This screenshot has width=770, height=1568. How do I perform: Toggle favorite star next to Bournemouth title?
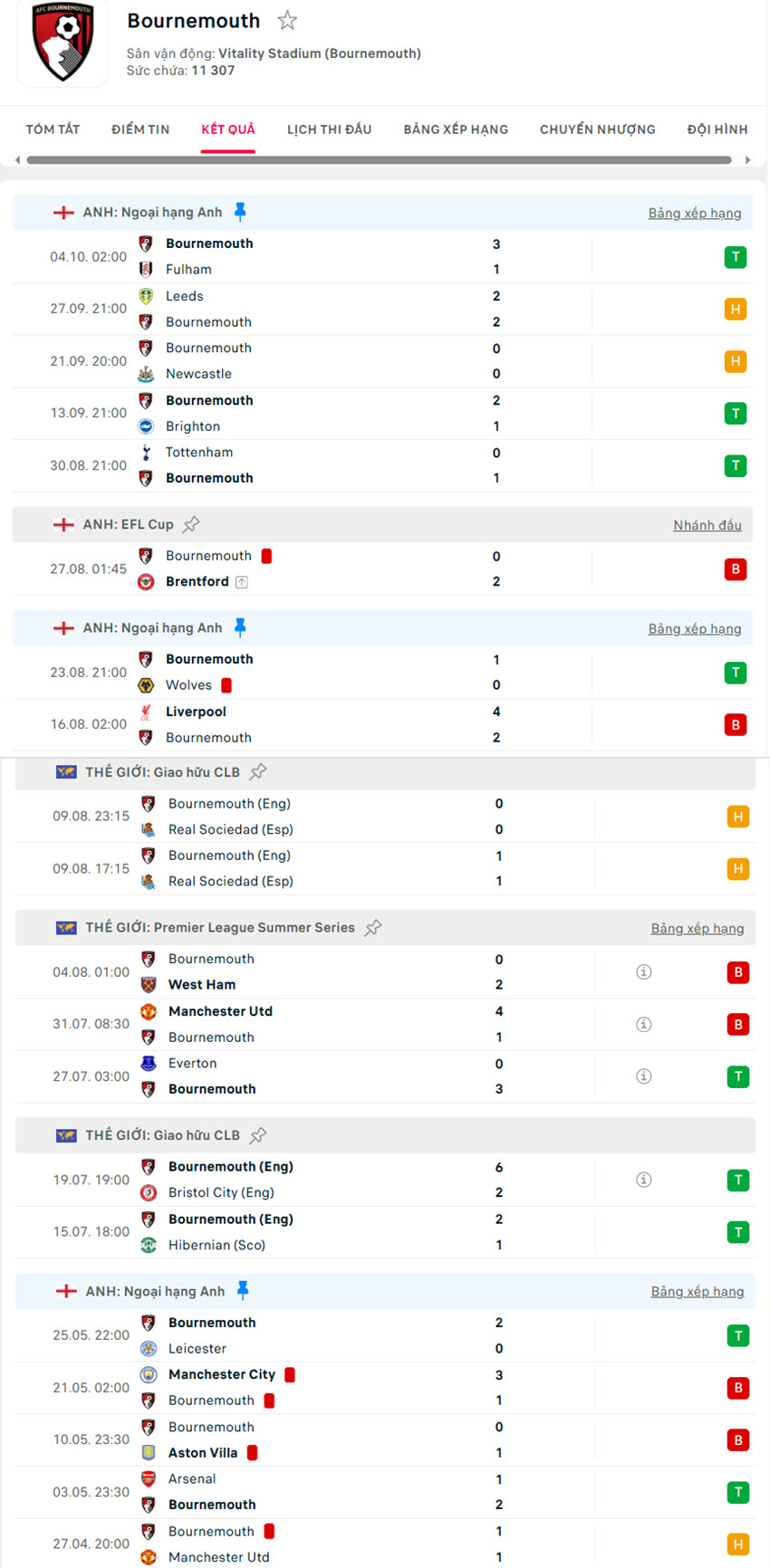click(287, 21)
